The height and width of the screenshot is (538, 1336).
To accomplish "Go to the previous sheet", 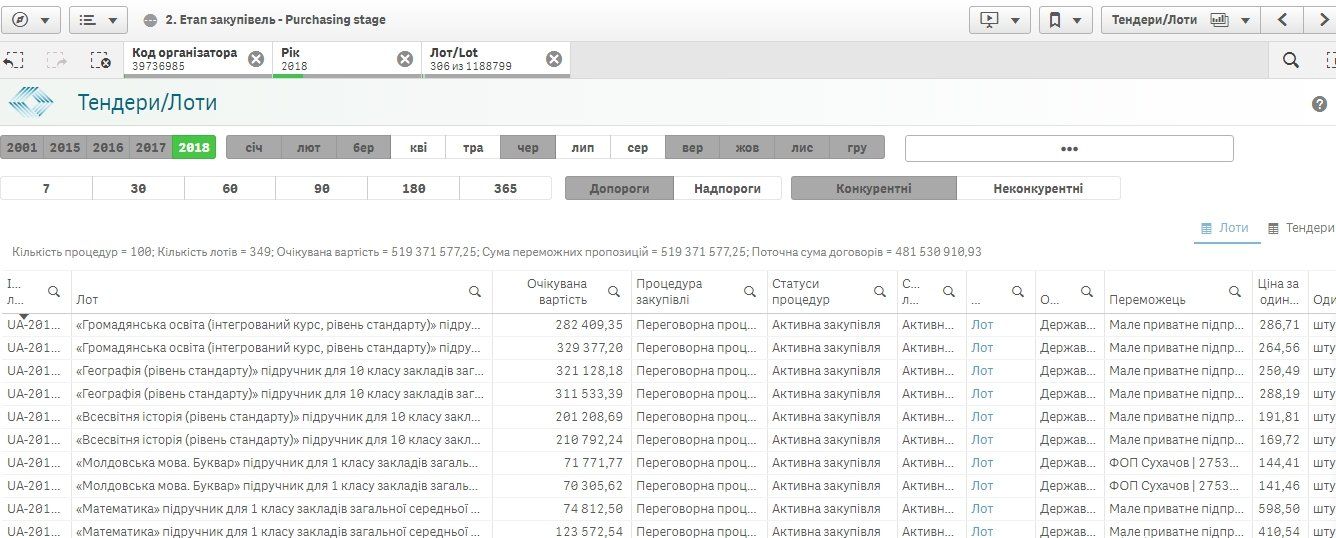I will [1281, 19].
